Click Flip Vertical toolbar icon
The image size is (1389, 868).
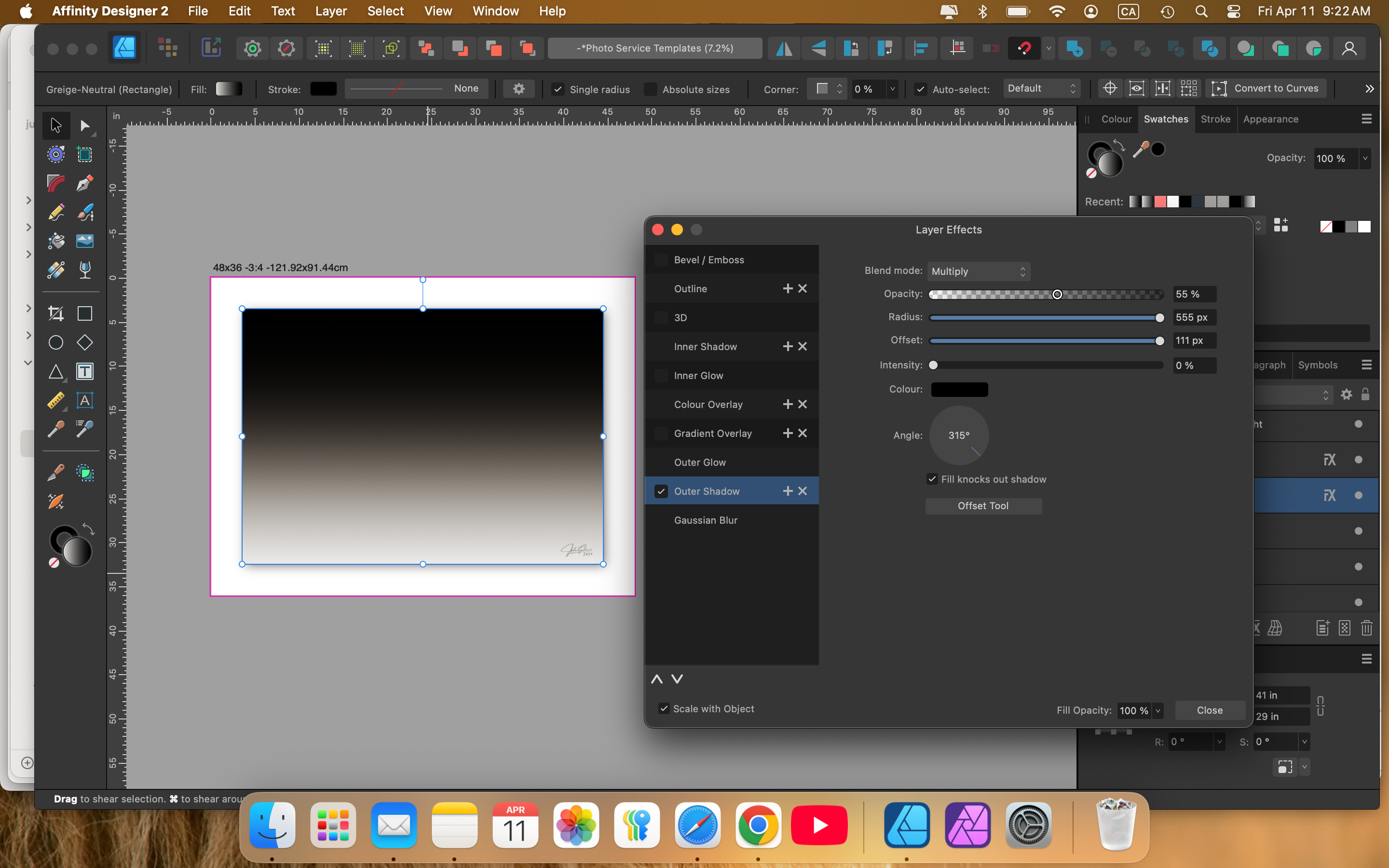tap(818, 48)
